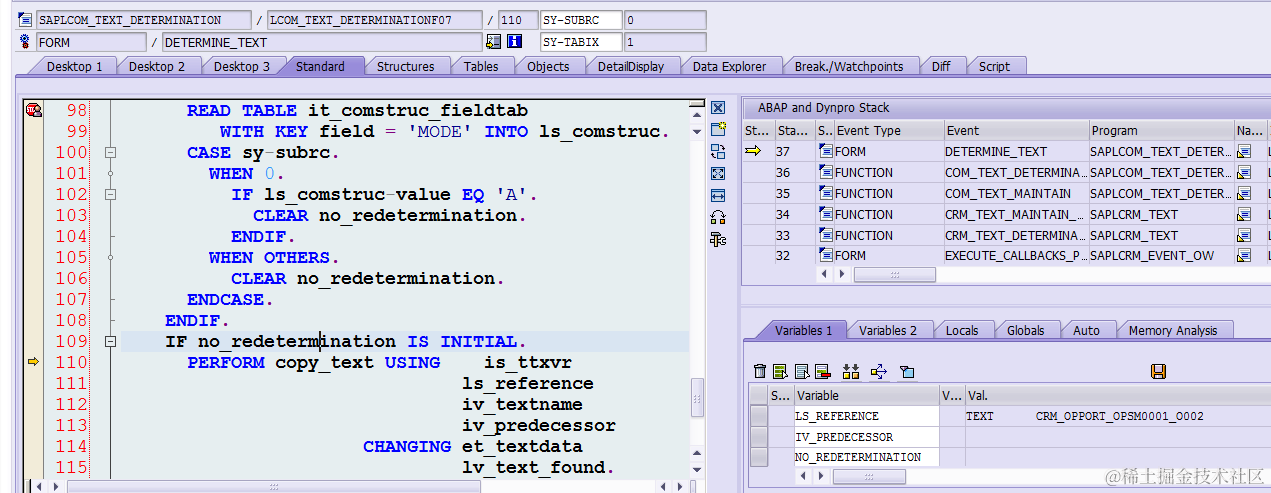Viewport: 1271px width, 493px height.
Task: Click the breakpoint stop icon at line 98
Action: (33, 110)
